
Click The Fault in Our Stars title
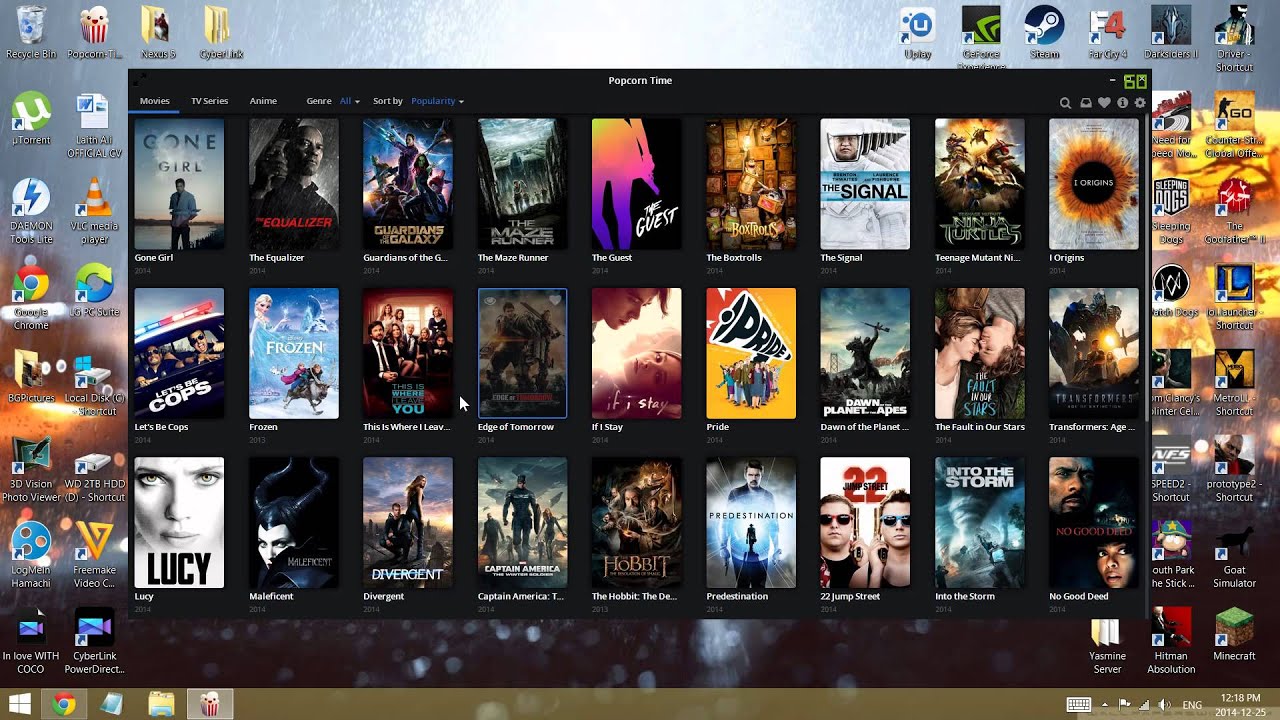(979, 427)
